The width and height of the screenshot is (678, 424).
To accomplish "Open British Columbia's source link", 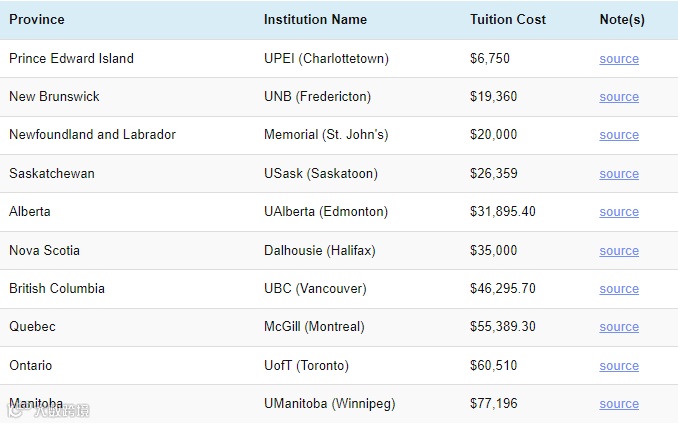I will point(619,289).
